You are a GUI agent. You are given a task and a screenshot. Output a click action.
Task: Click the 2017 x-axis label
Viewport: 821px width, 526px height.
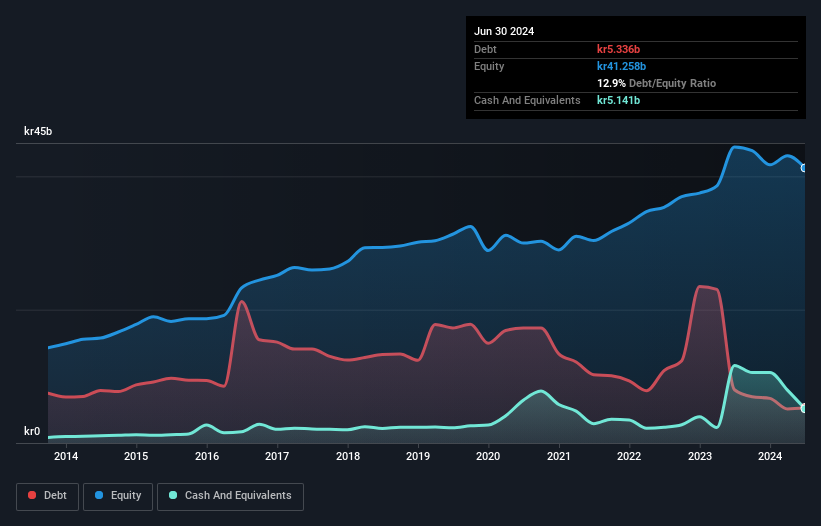(277, 456)
